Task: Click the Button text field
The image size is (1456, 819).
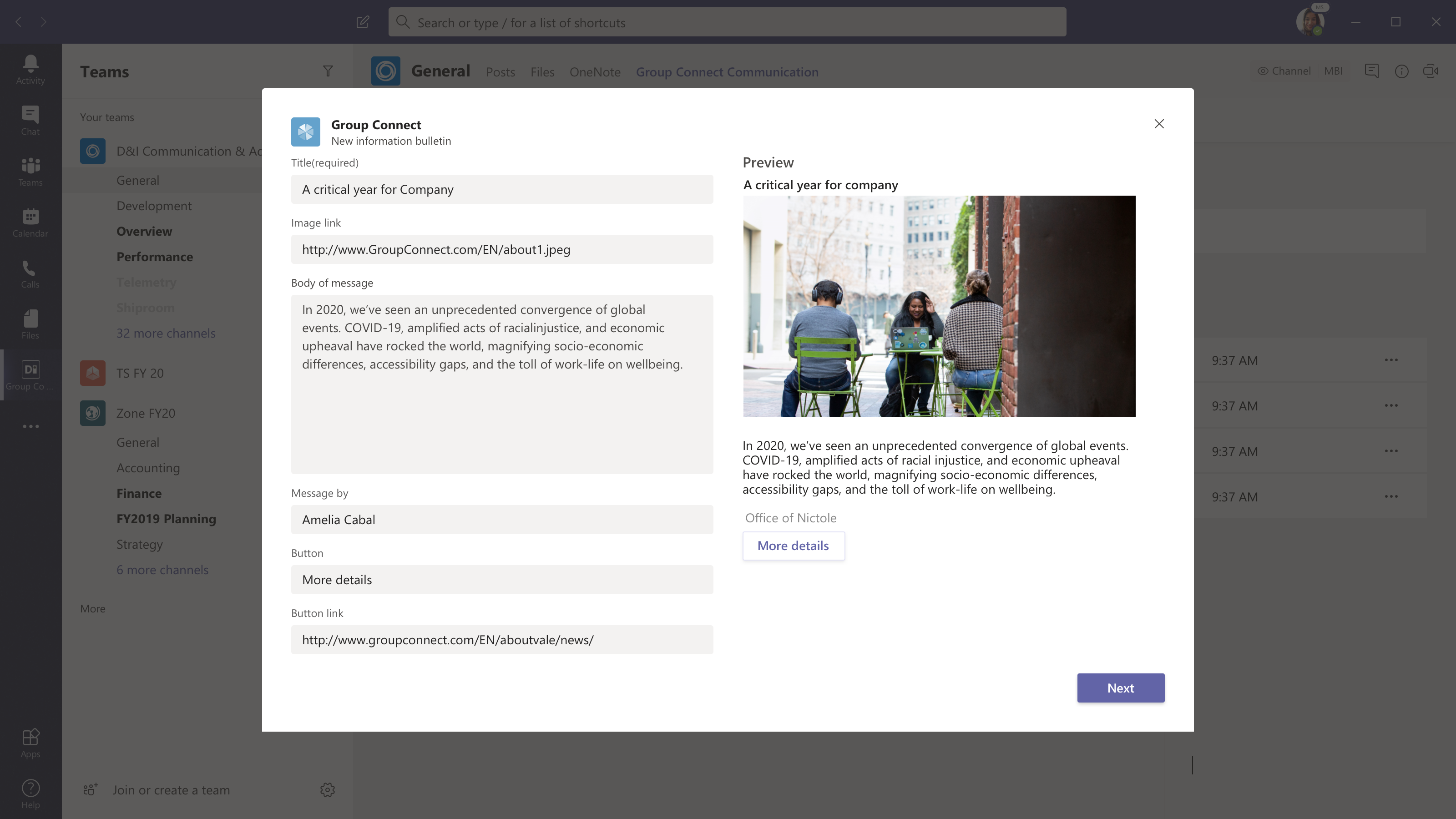Action: pyautogui.click(x=502, y=580)
